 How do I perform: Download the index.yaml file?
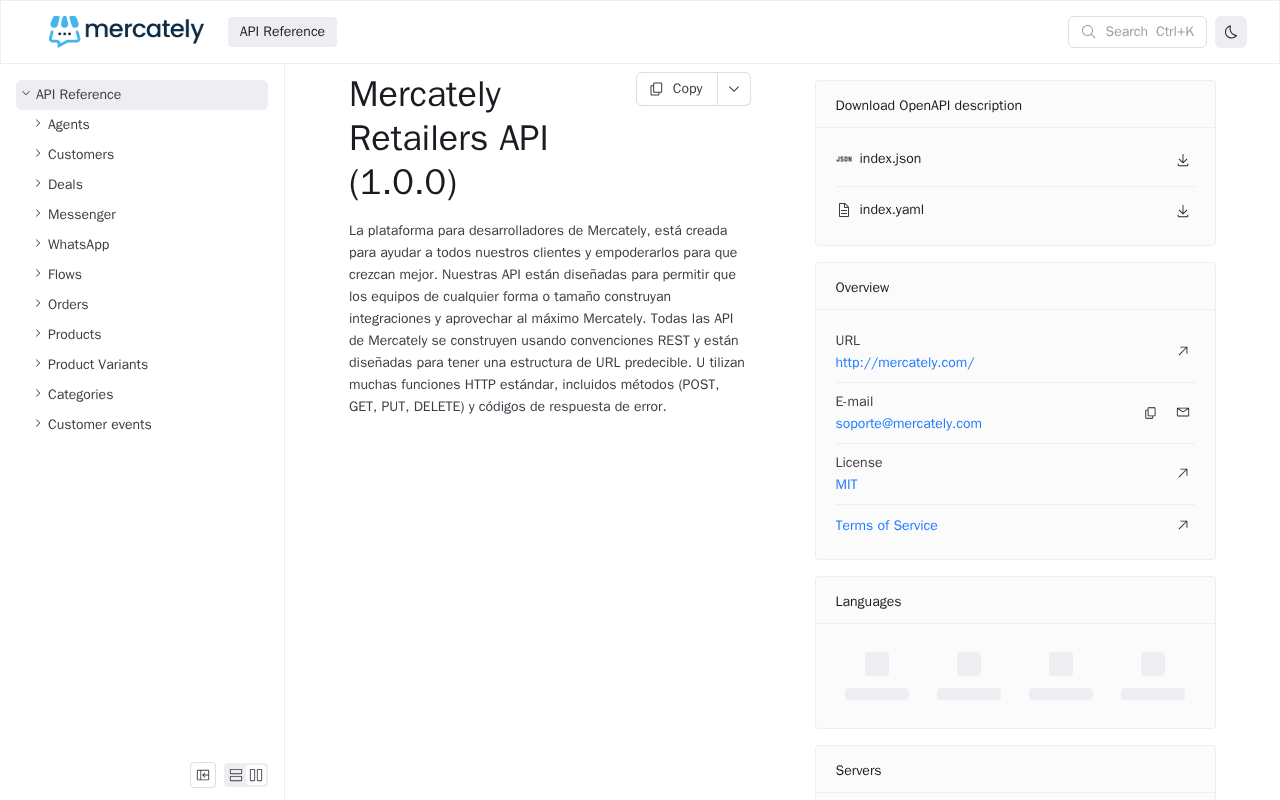click(1182, 211)
